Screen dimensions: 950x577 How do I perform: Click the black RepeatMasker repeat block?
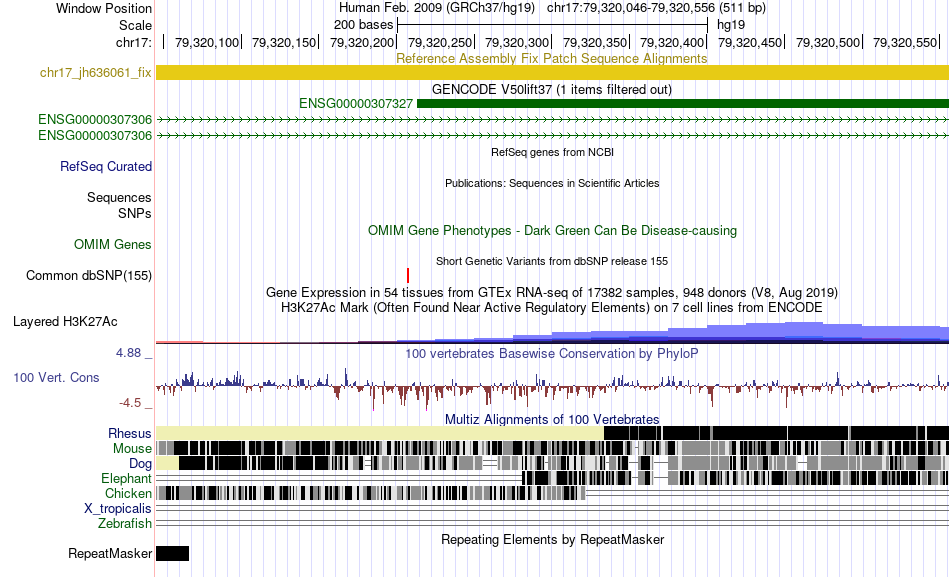pos(173,553)
